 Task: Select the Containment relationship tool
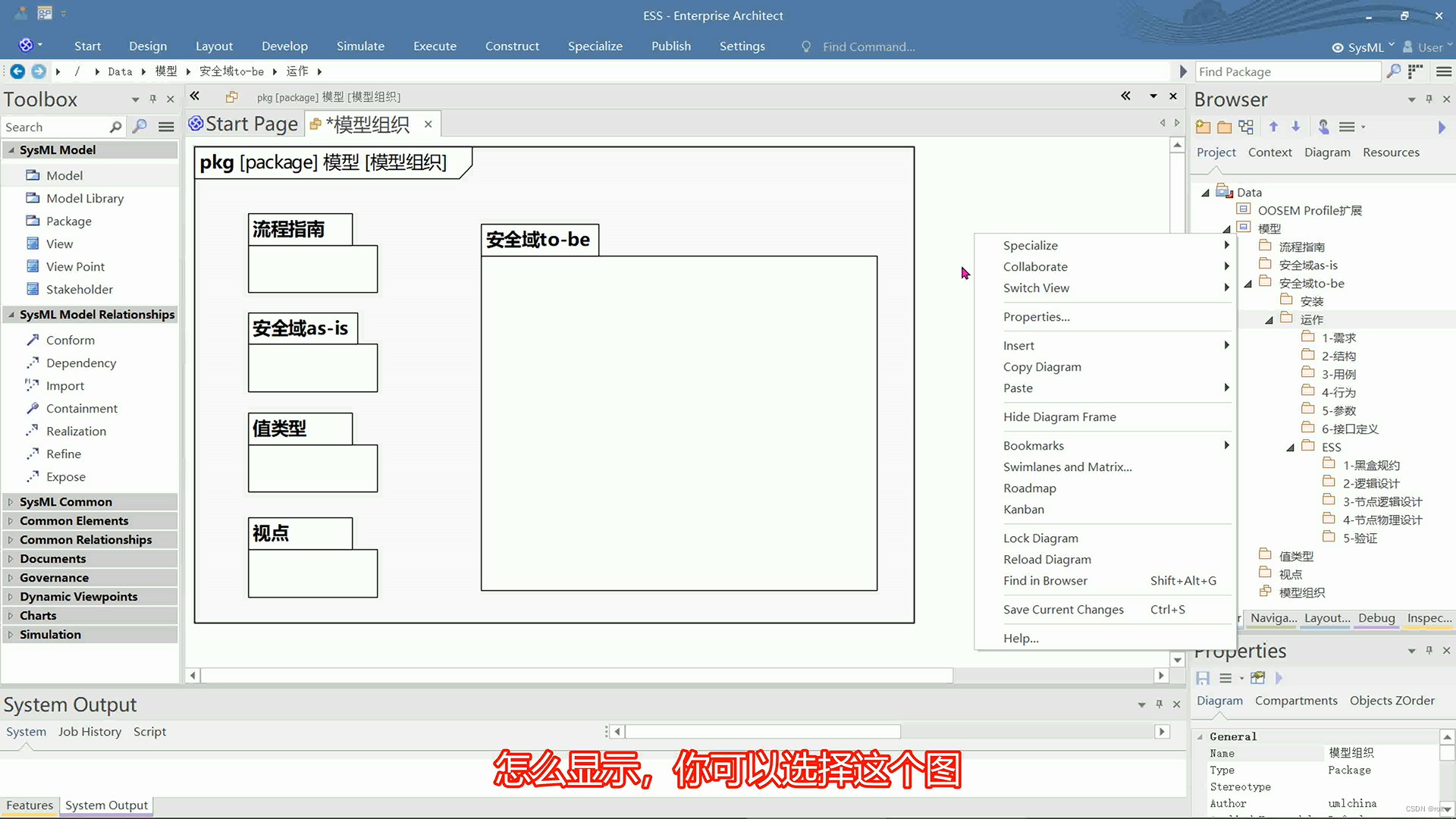point(80,408)
